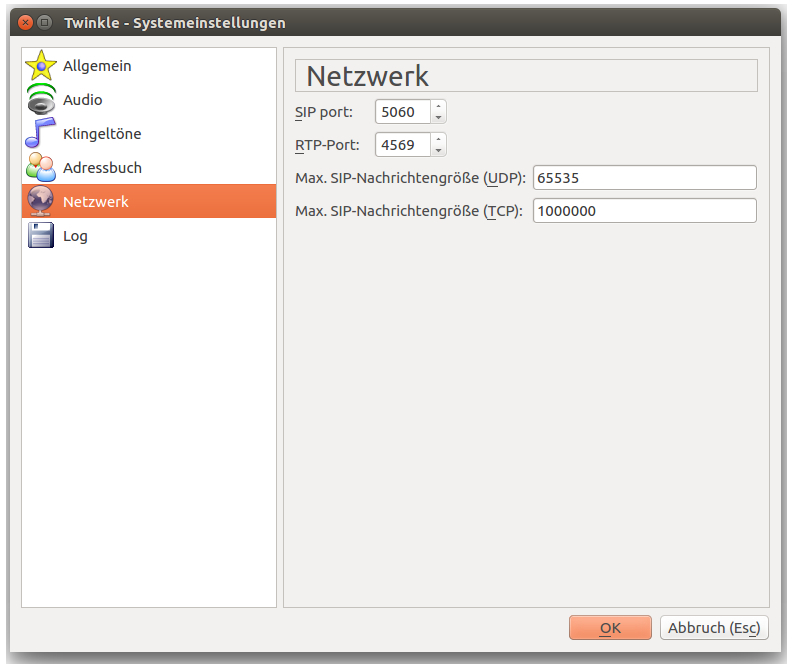The height and width of the screenshot is (664, 792).
Task: Open Log using the floppy disk icon
Action: 41,236
